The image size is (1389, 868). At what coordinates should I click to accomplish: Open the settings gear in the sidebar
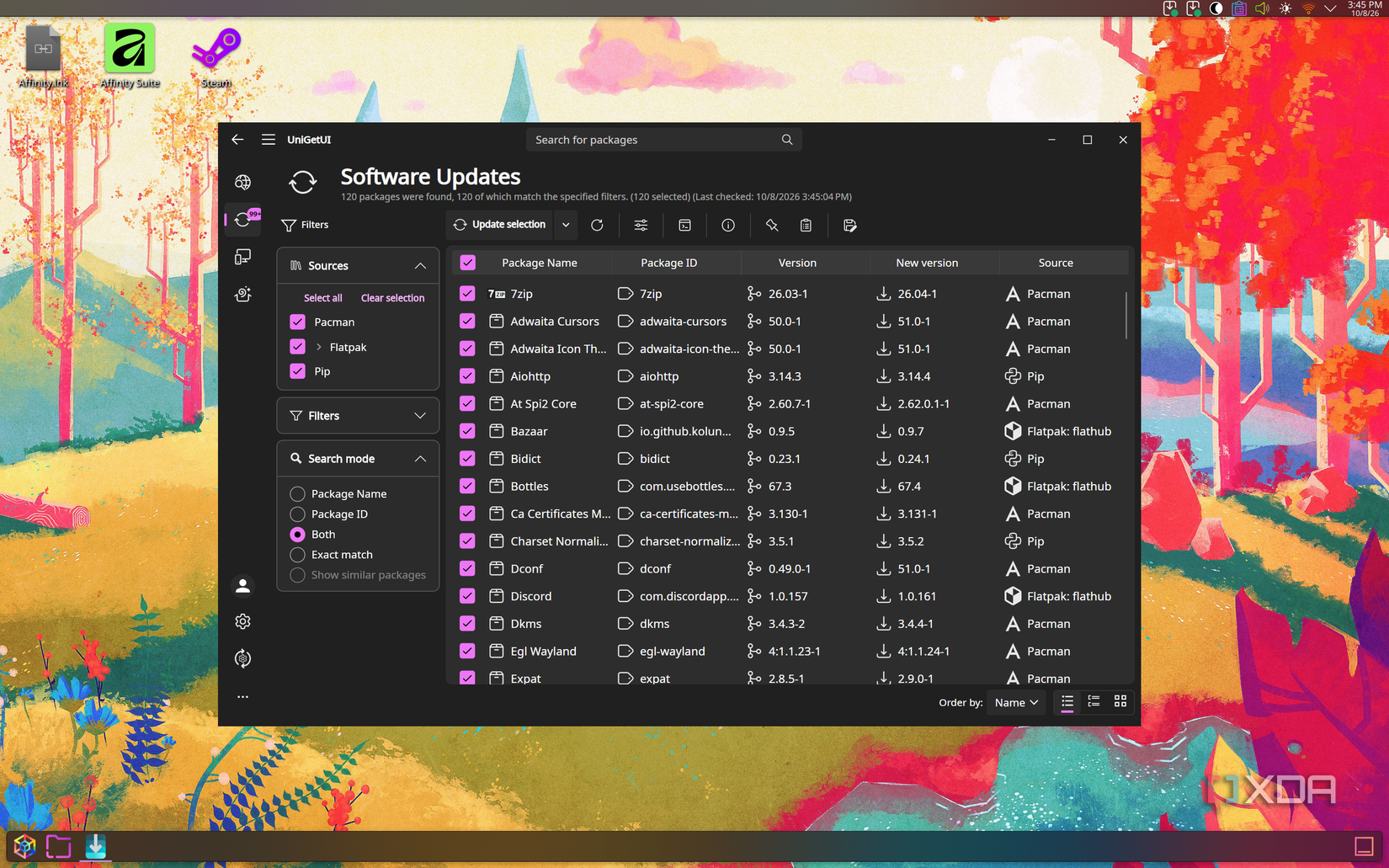(242, 621)
